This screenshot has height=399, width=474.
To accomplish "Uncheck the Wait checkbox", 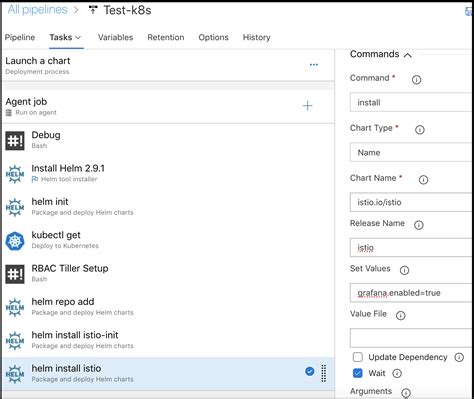I will tap(358, 373).
